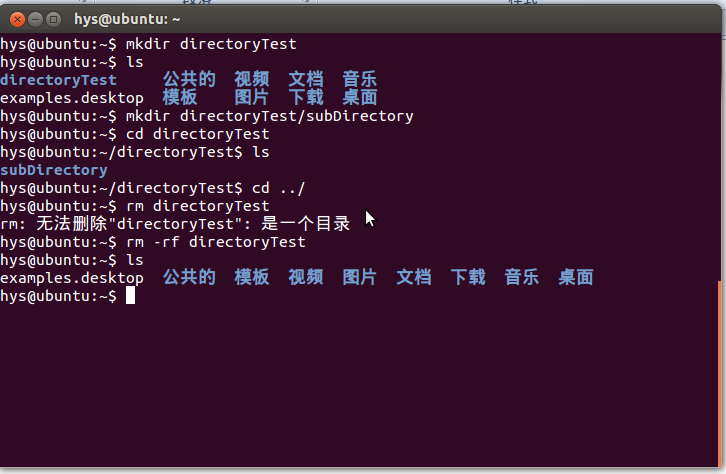Minimize the terminal window

click(x=36, y=19)
